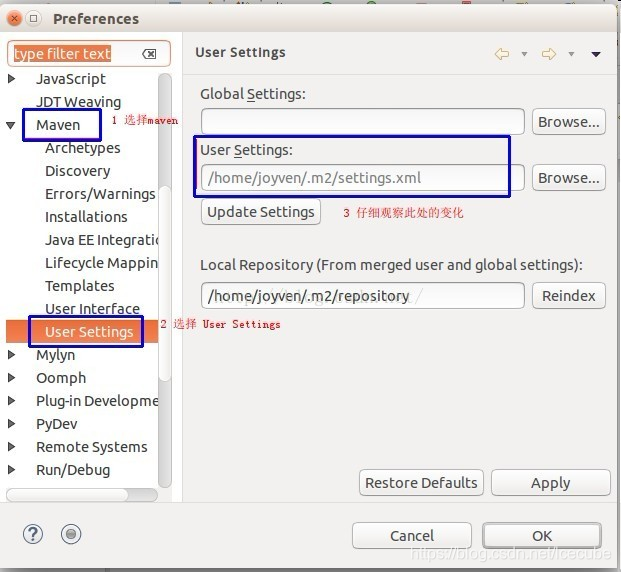Go forward using the yellow forward arrow
621x572 pixels.
pyautogui.click(x=549, y=54)
